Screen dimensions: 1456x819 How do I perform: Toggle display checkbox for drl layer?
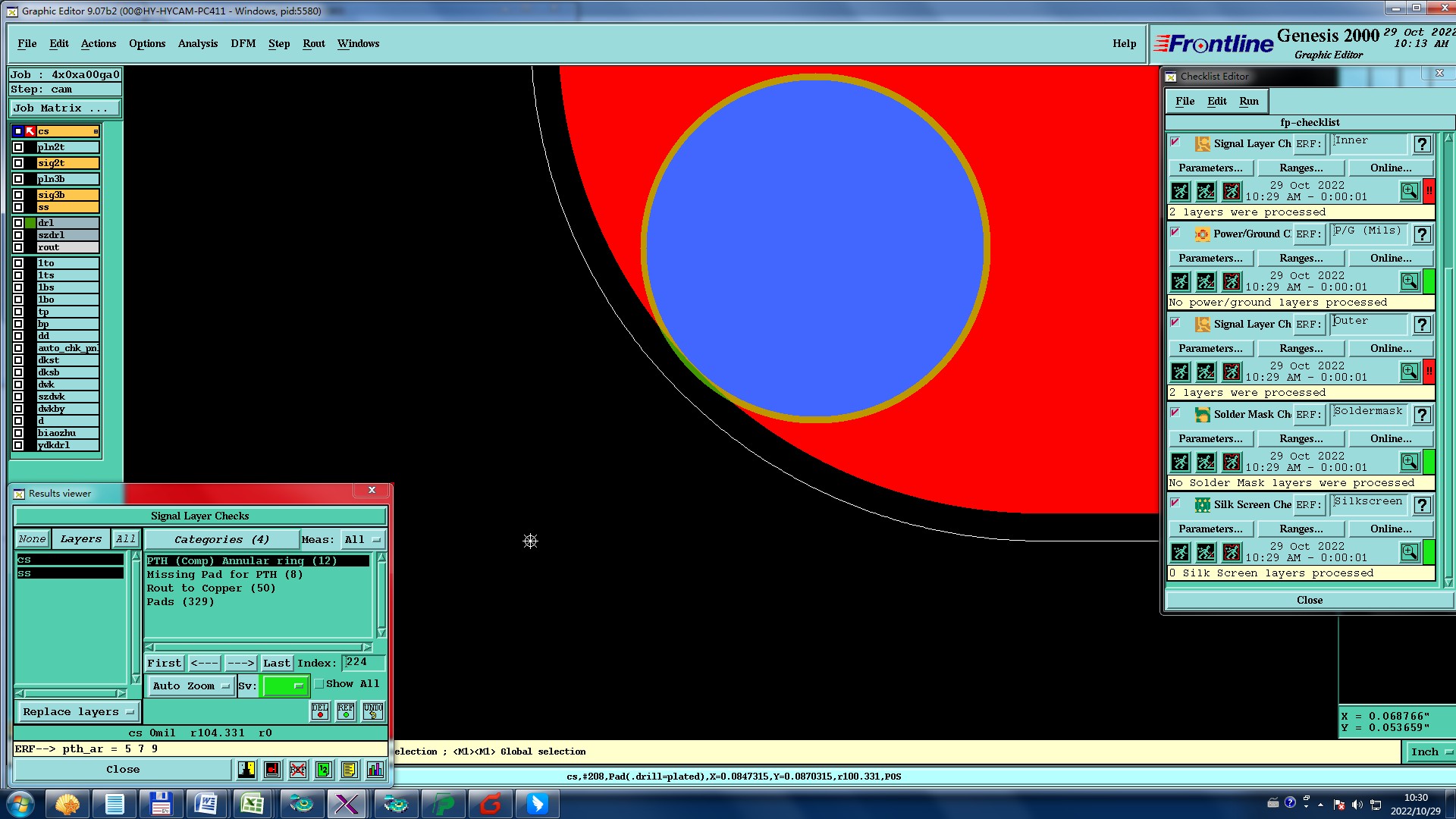(x=18, y=223)
